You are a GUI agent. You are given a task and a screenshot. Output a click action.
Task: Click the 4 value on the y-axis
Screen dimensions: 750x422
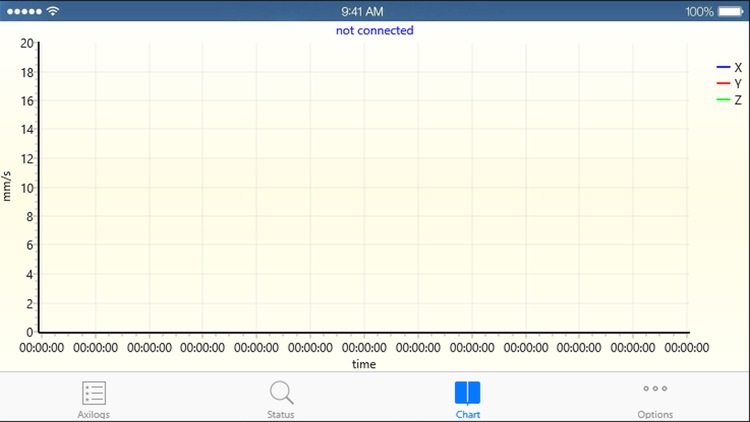point(30,275)
